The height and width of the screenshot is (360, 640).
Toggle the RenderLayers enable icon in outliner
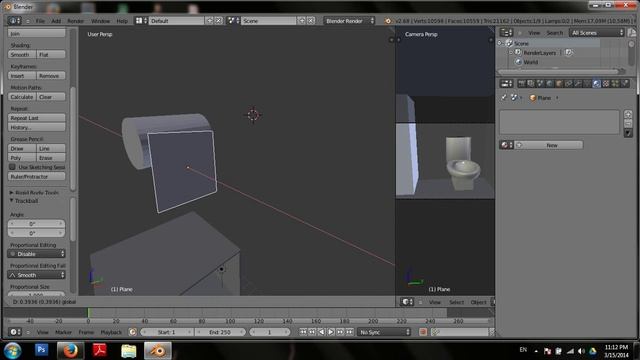pos(569,53)
